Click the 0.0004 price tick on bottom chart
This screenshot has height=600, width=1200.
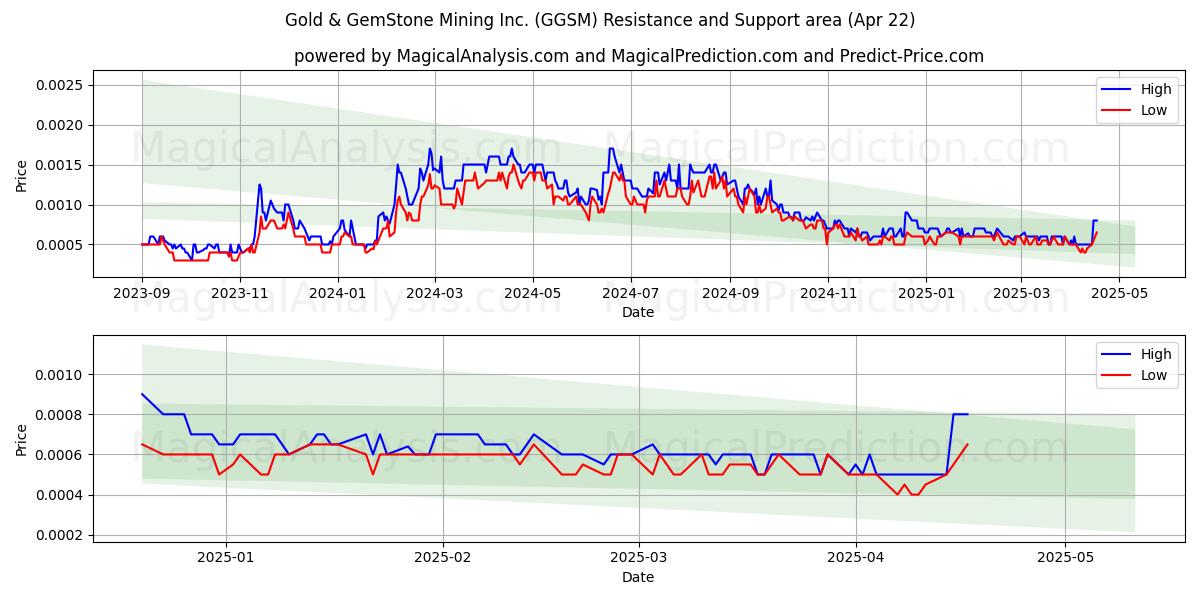coord(60,495)
